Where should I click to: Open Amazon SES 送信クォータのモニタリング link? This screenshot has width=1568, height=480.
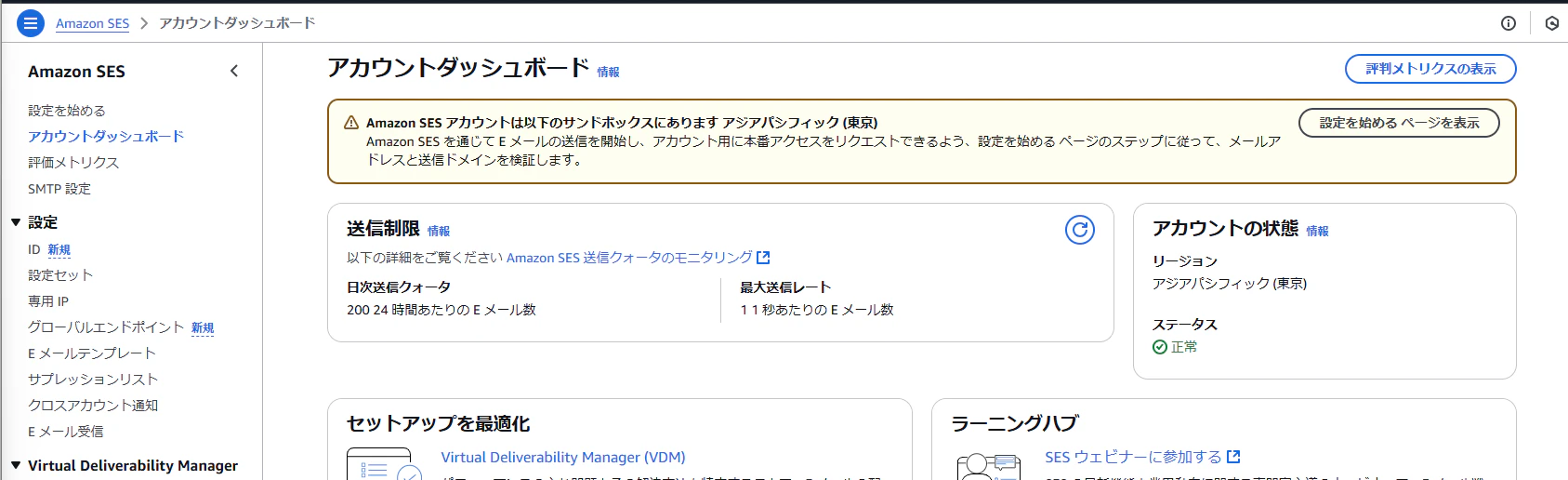[638, 258]
